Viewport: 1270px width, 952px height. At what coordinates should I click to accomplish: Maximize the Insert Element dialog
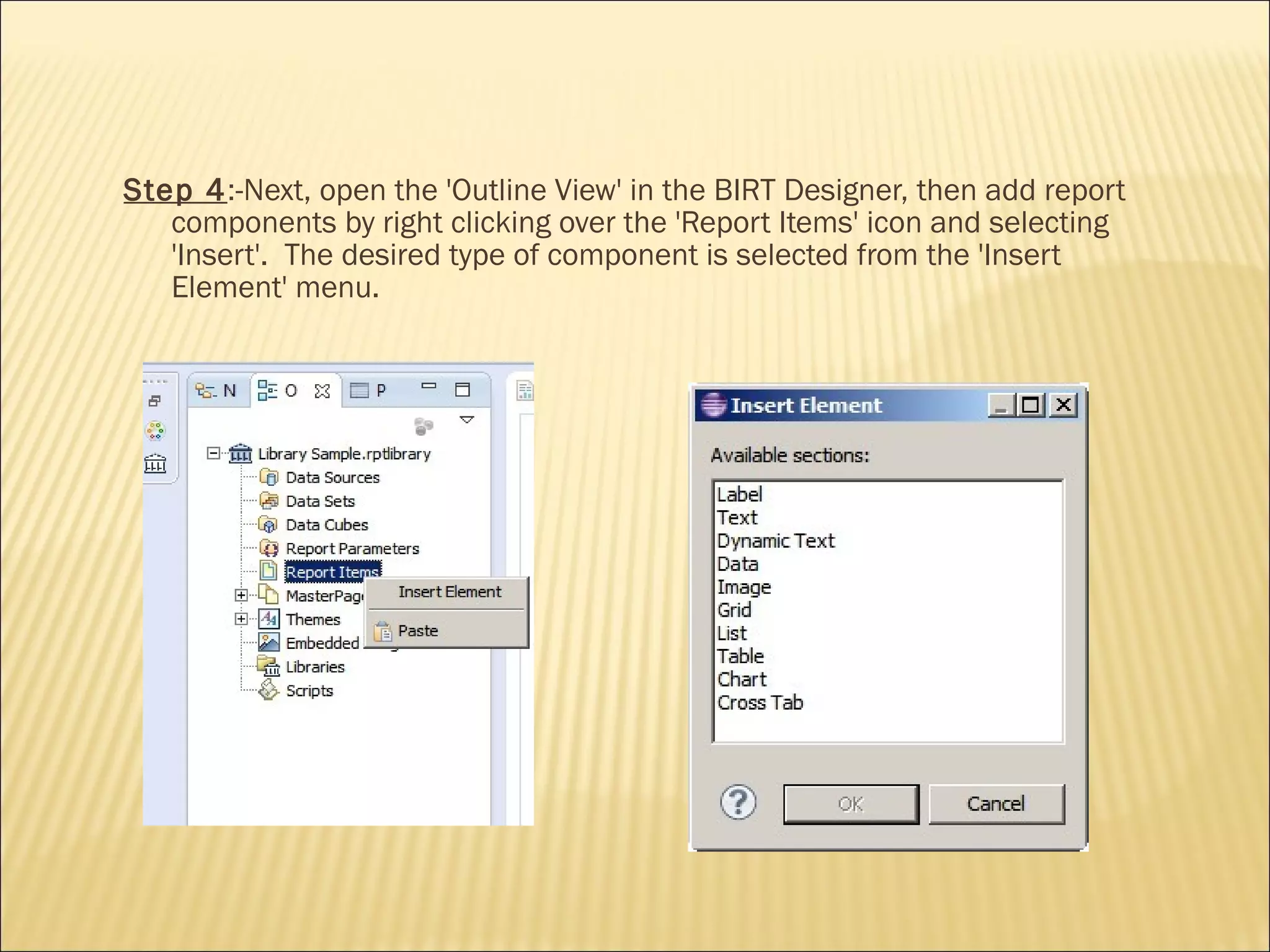(1031, 405)
